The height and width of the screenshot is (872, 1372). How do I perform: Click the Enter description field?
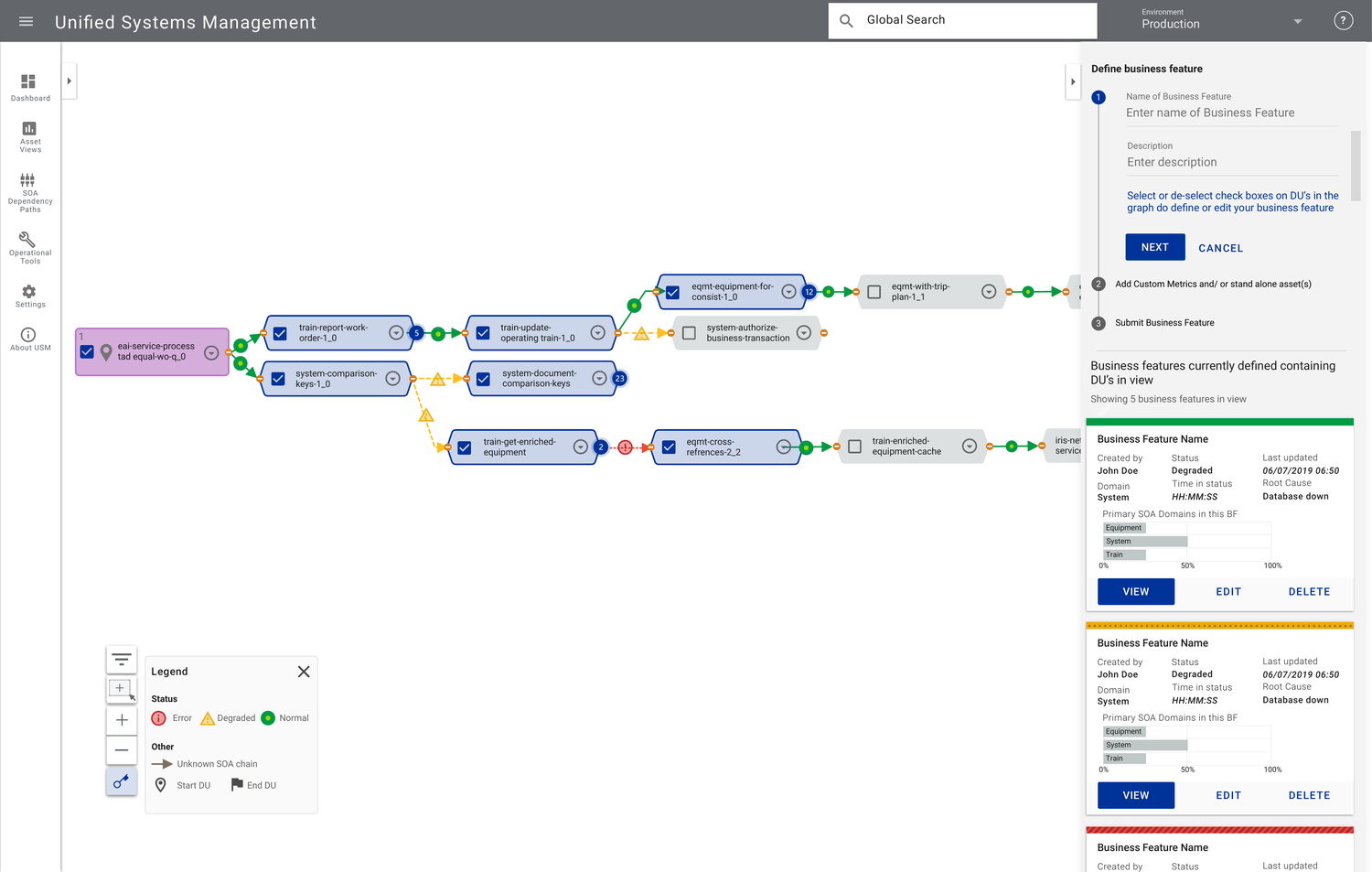point(1232,162)
